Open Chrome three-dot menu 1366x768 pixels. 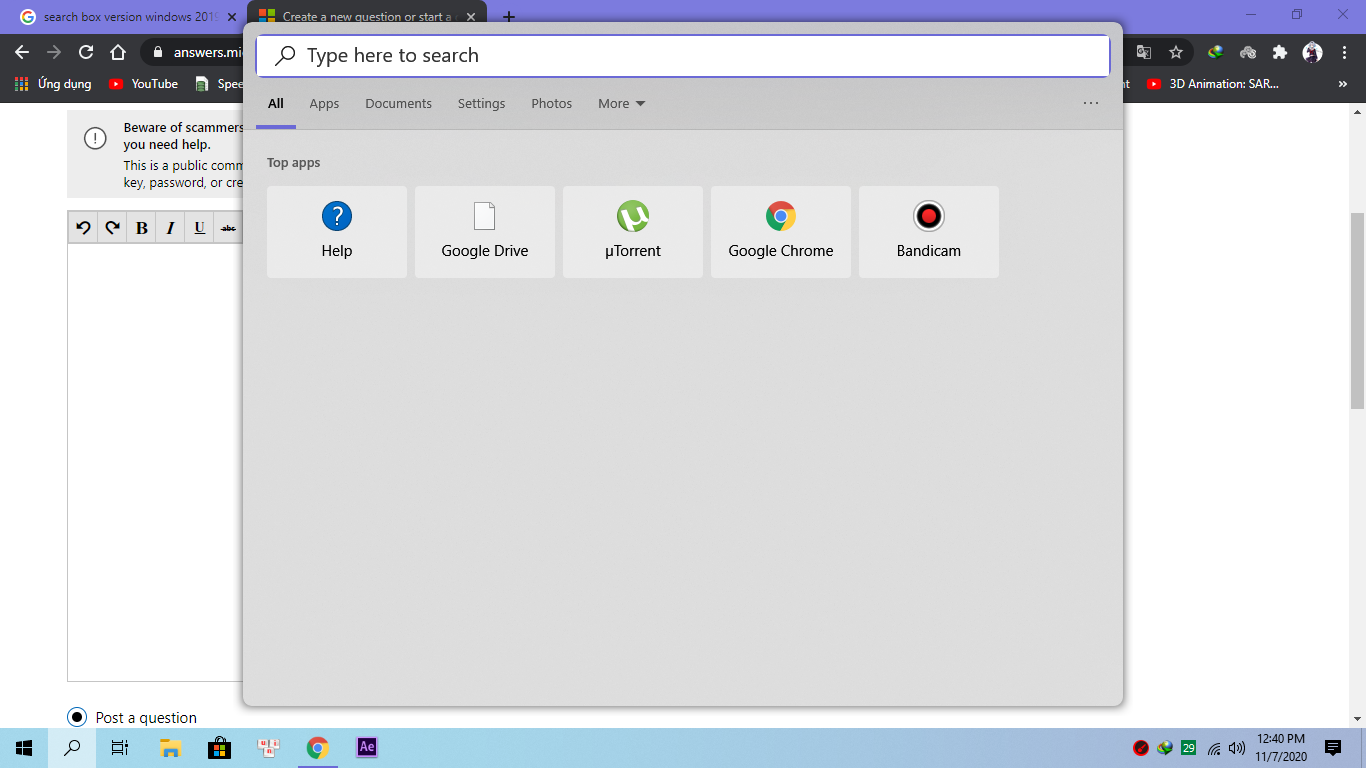coord(1344,52)
